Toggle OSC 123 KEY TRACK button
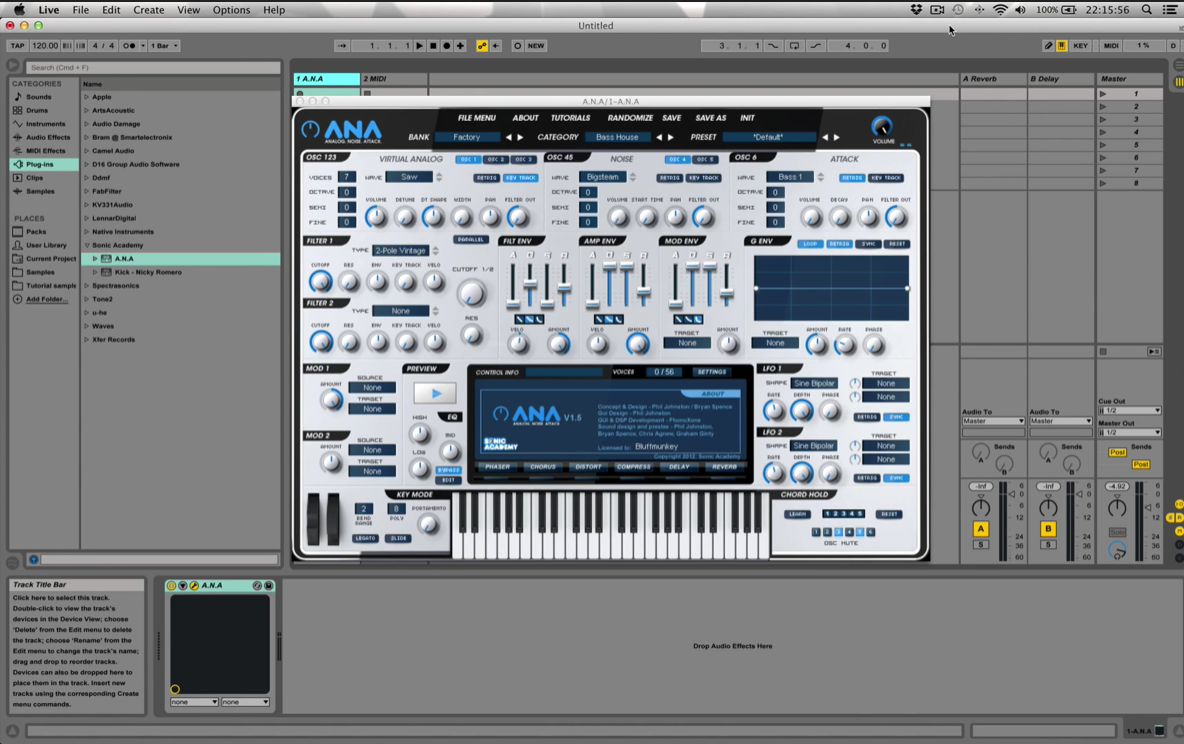This screenshot has width=1184, height=744. point(520,178)
